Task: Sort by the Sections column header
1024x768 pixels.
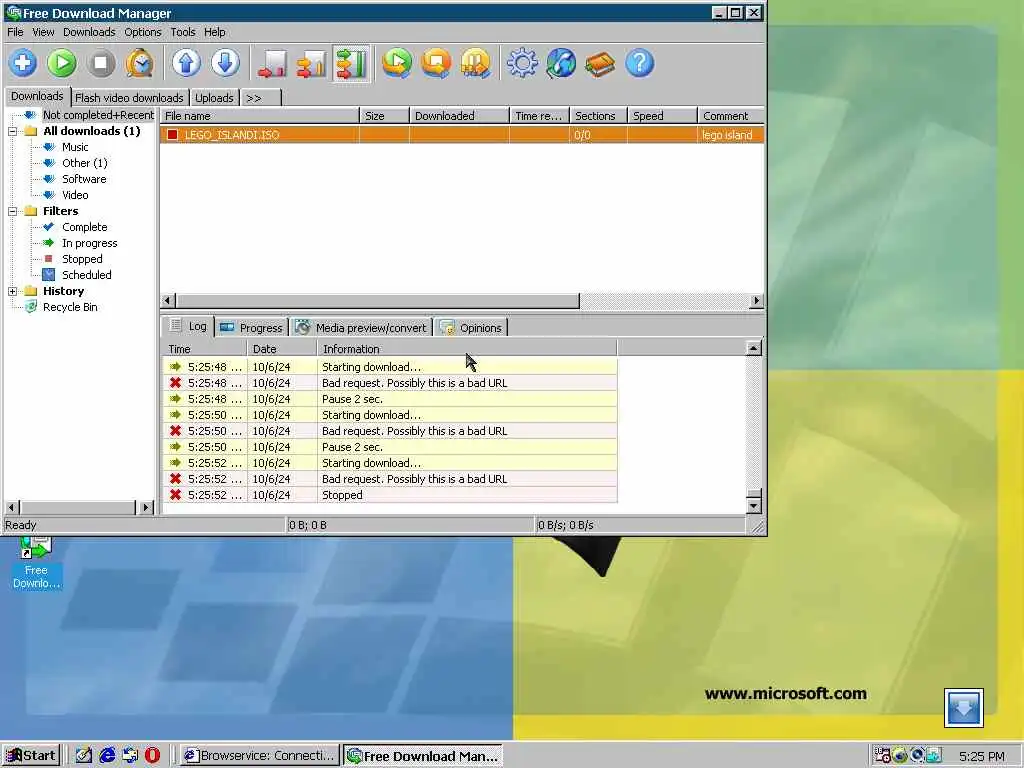Action: [598, 116]
